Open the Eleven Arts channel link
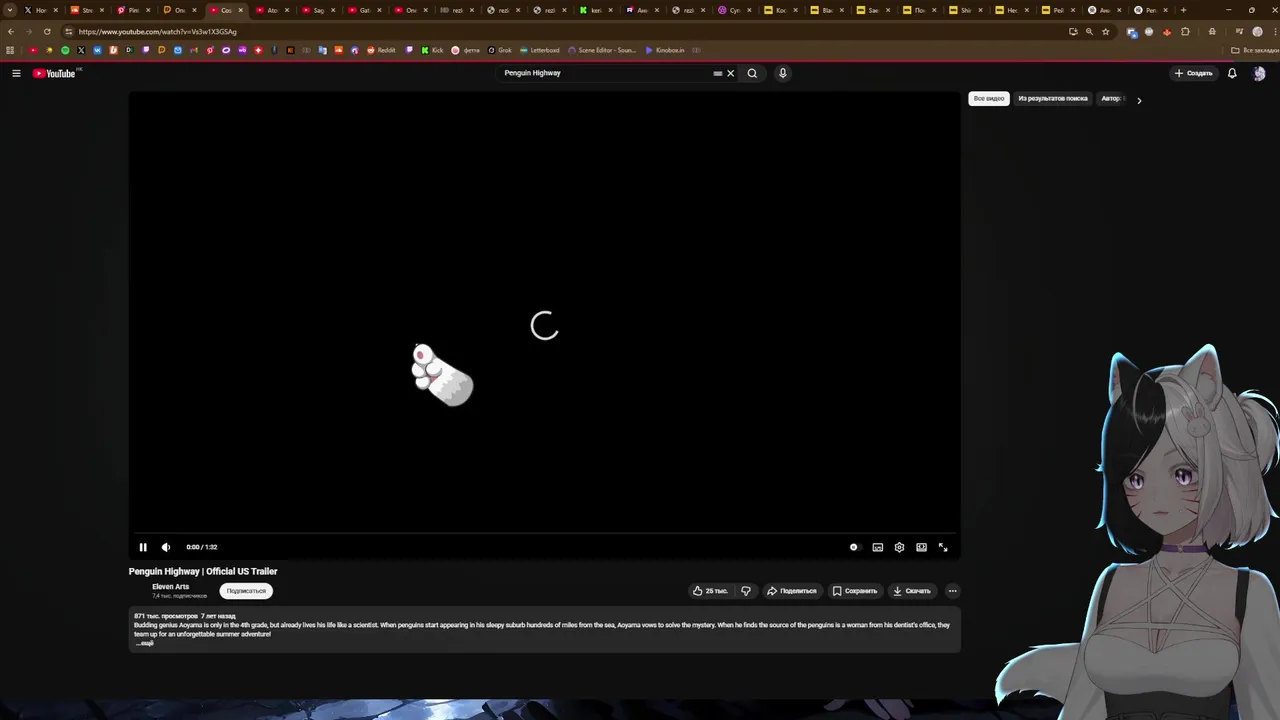This screenshot has height=720, width=1280. click(x=170, y=587)
